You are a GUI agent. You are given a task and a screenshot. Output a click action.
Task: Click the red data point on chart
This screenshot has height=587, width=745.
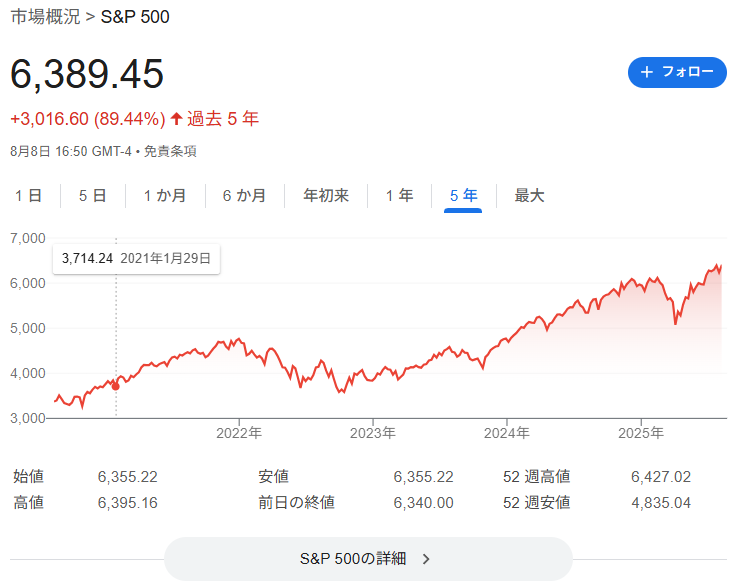pos(115,386)
